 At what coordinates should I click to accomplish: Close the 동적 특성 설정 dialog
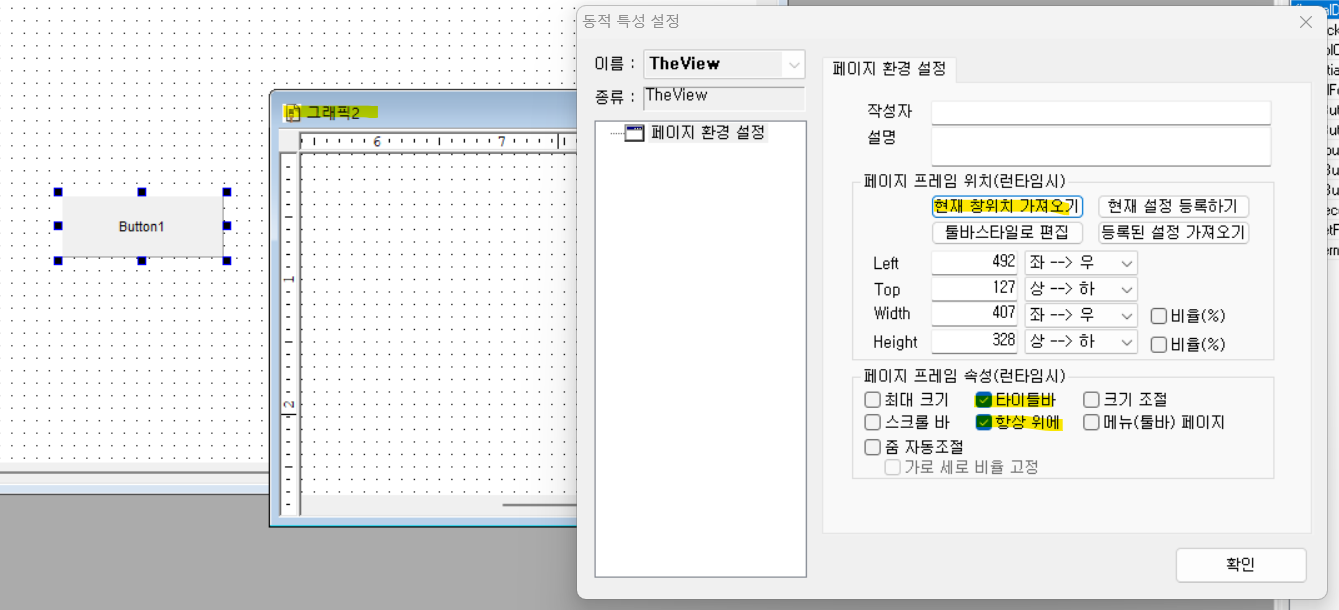coord(1306,21)
